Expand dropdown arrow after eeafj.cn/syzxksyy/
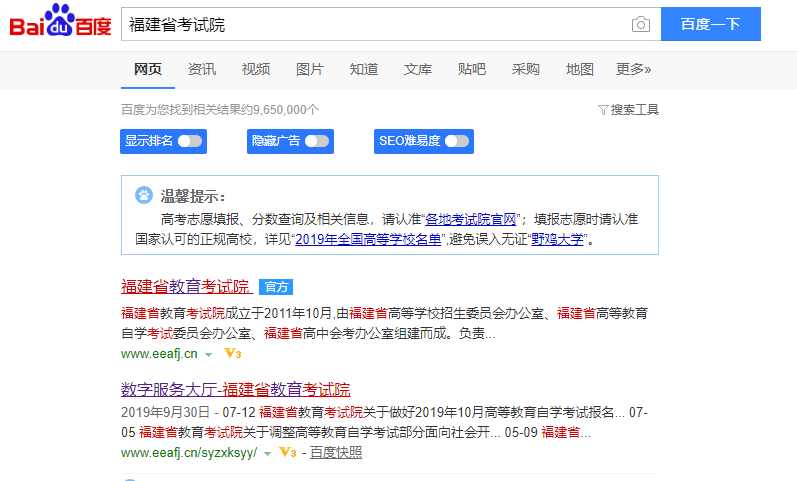 pyautogui.click(x=267, y=454)
